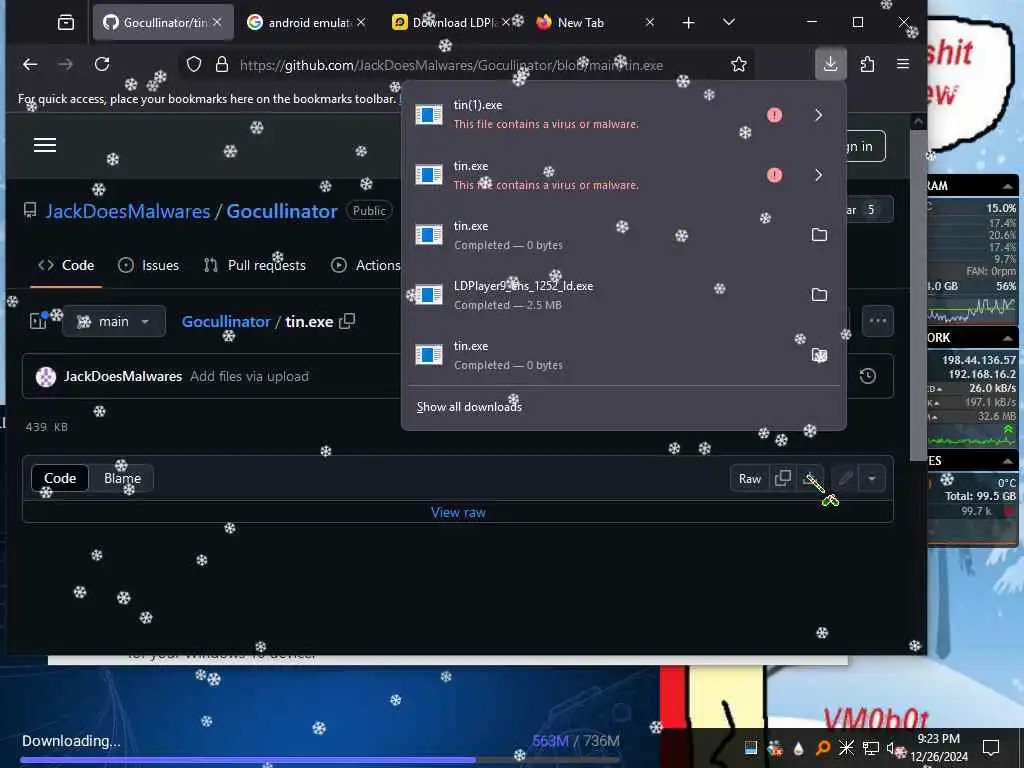
Task: Open Pull requests repository tab
Action: coord(254,265)
